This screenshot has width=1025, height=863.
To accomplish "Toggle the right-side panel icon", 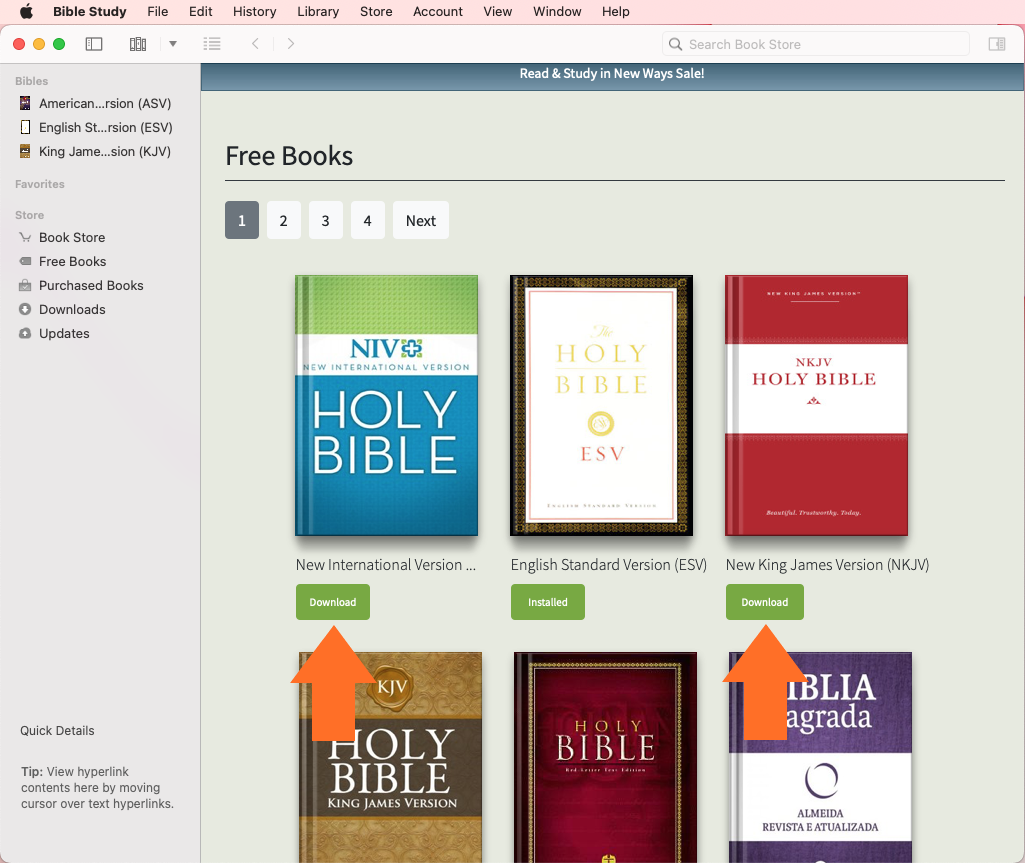I will point(996,44).
